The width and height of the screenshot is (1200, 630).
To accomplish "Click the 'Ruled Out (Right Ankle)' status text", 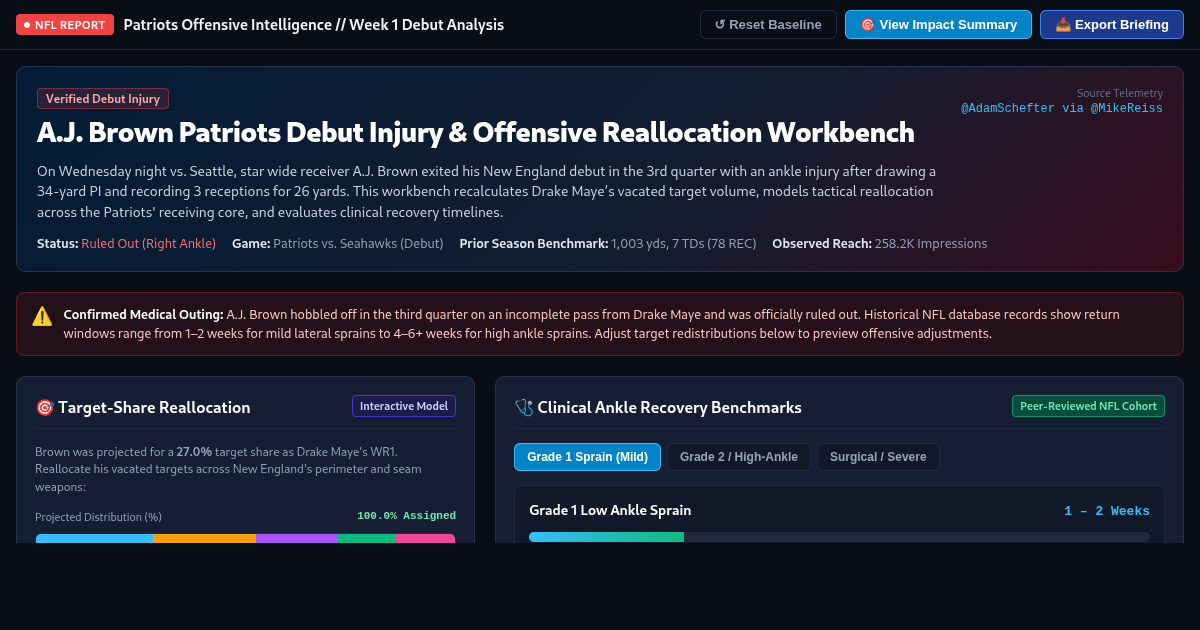I will point(149,243).
